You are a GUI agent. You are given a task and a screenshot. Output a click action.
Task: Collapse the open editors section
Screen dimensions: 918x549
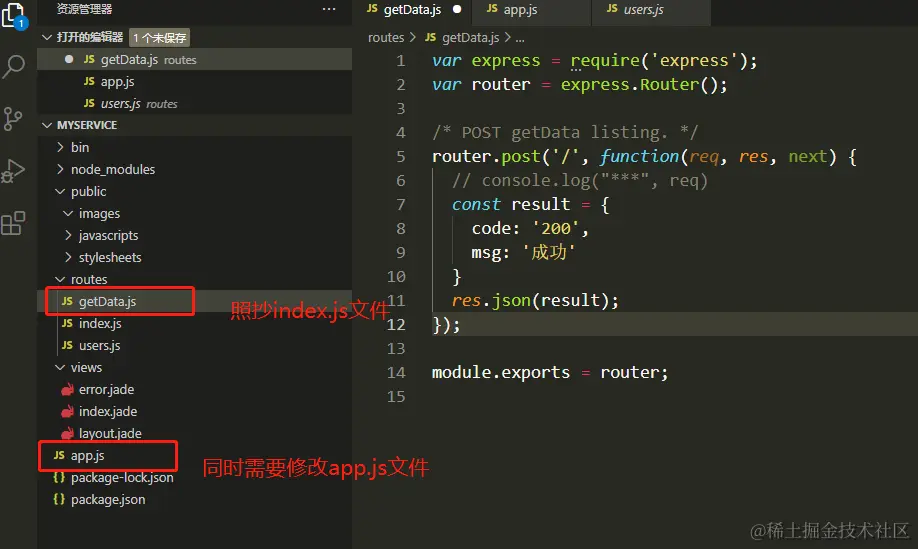pos(47,37)
